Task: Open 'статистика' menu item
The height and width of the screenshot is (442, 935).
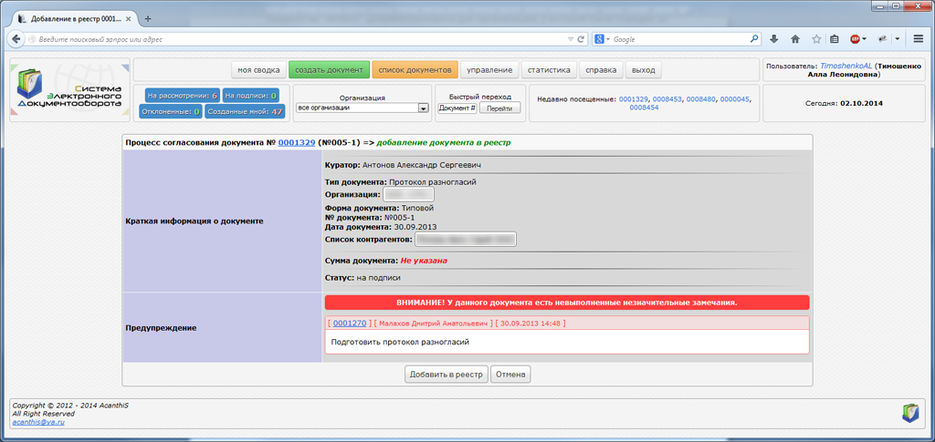Action: coord(549,70)
